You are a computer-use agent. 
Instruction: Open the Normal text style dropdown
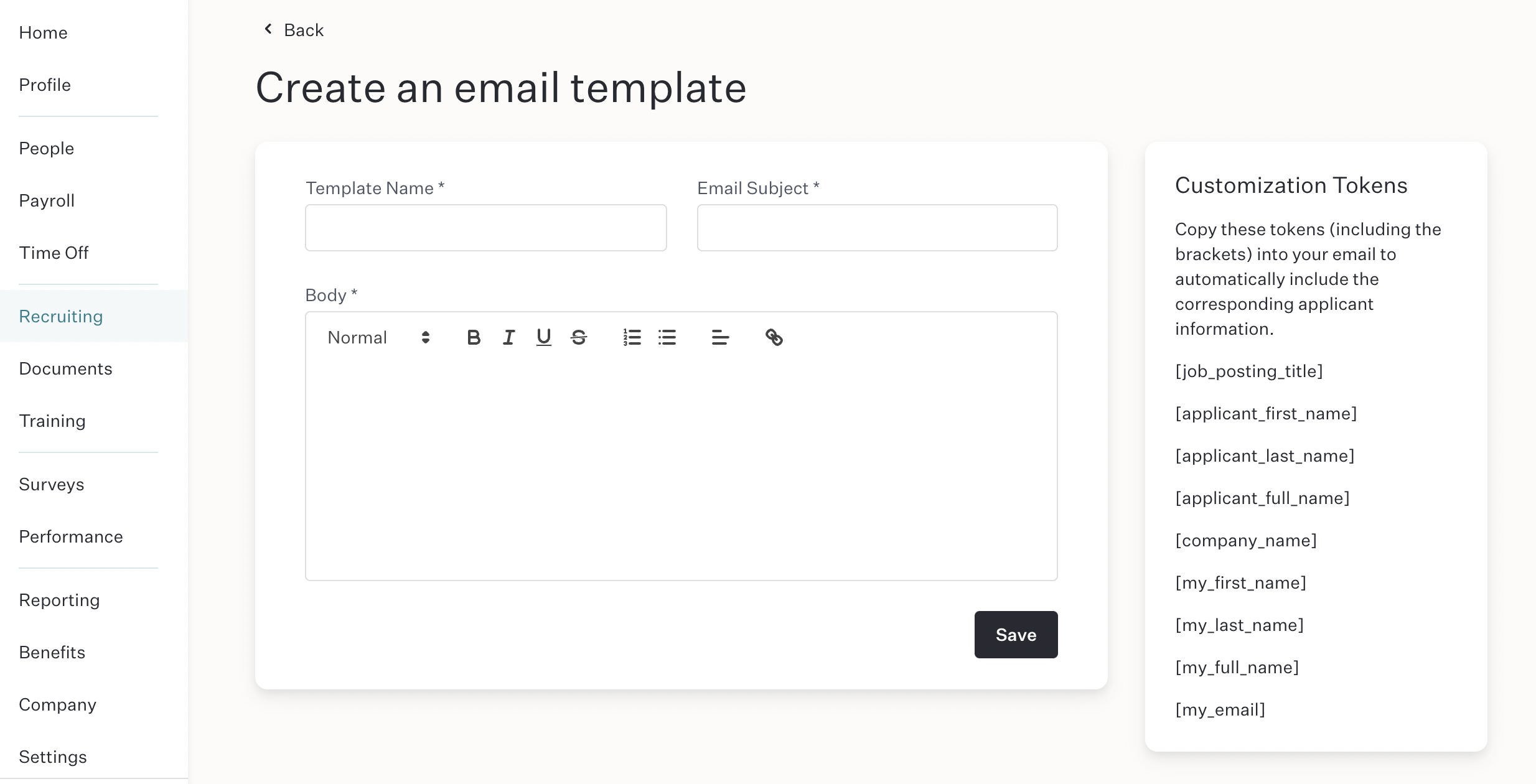pyautogui.click(x=379, y=337)
